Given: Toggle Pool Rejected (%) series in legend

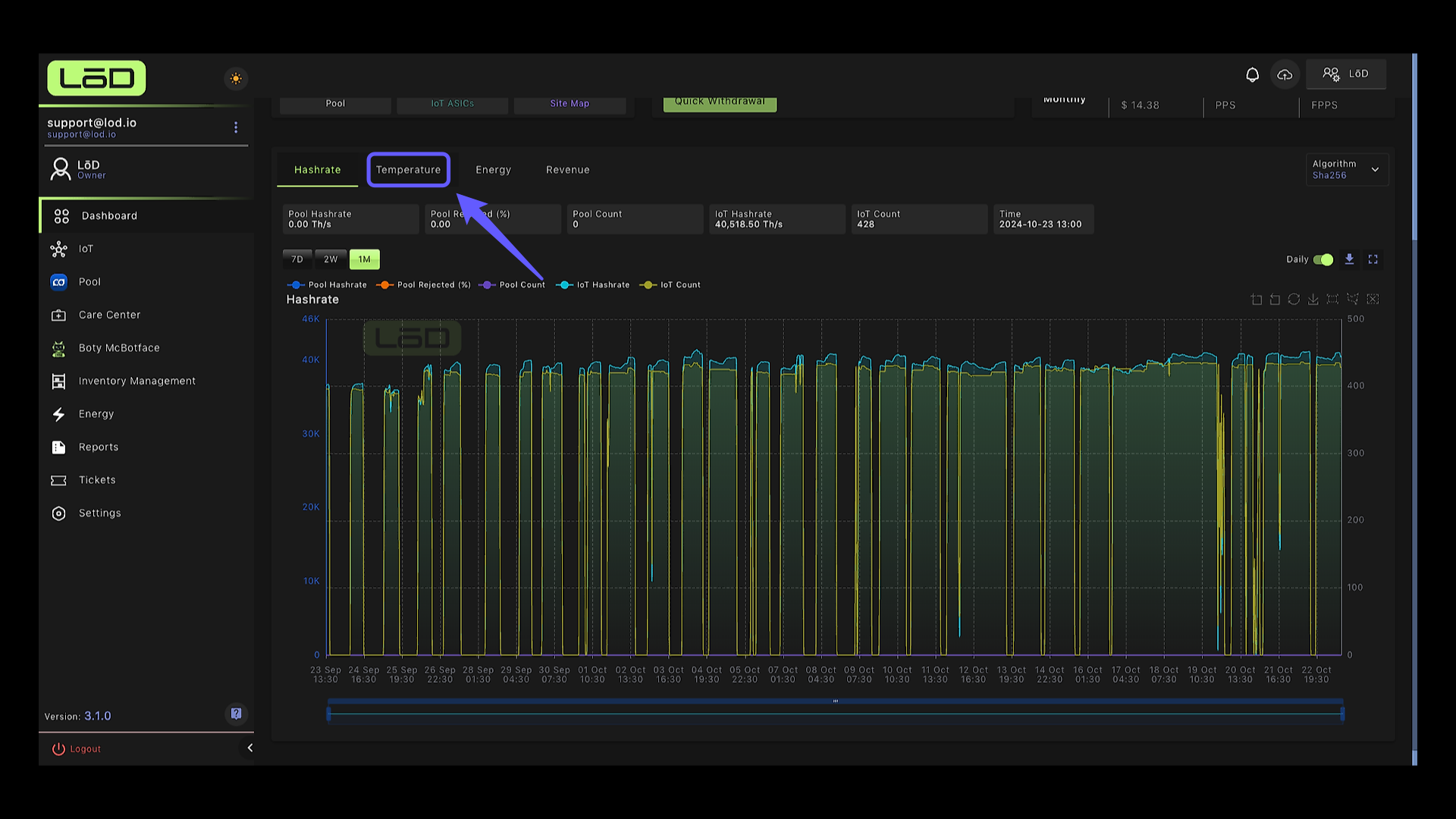Looking at the screenshot, I should (423, 285).
